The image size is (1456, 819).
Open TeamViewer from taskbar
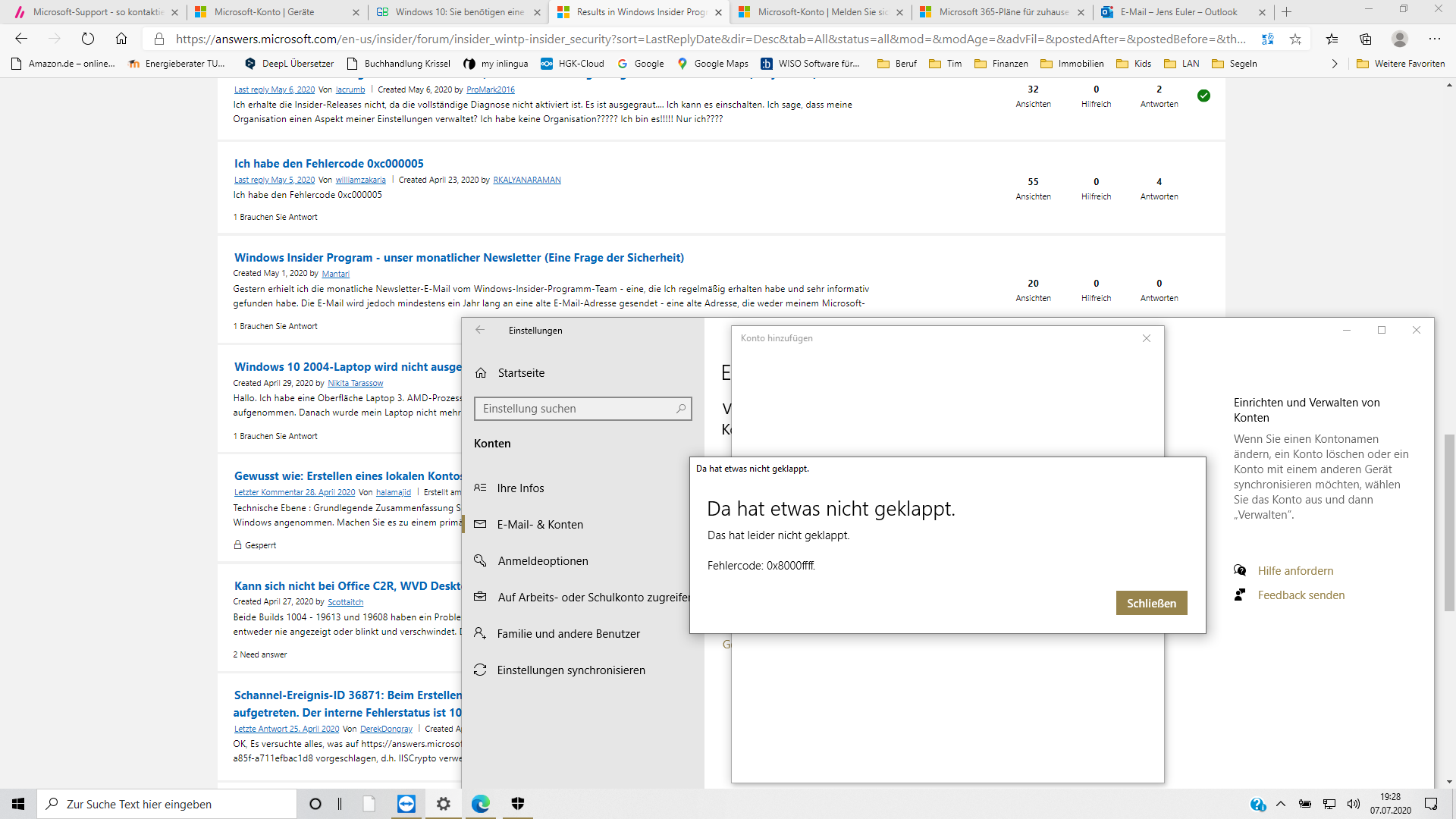point(406,804)
